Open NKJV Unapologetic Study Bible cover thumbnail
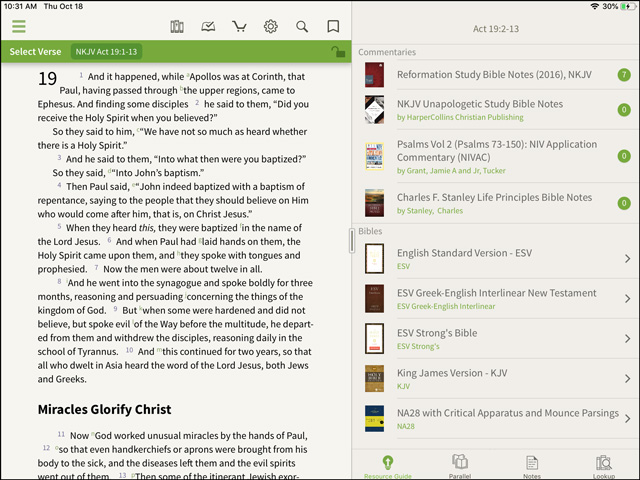 [x=374, y=109]
